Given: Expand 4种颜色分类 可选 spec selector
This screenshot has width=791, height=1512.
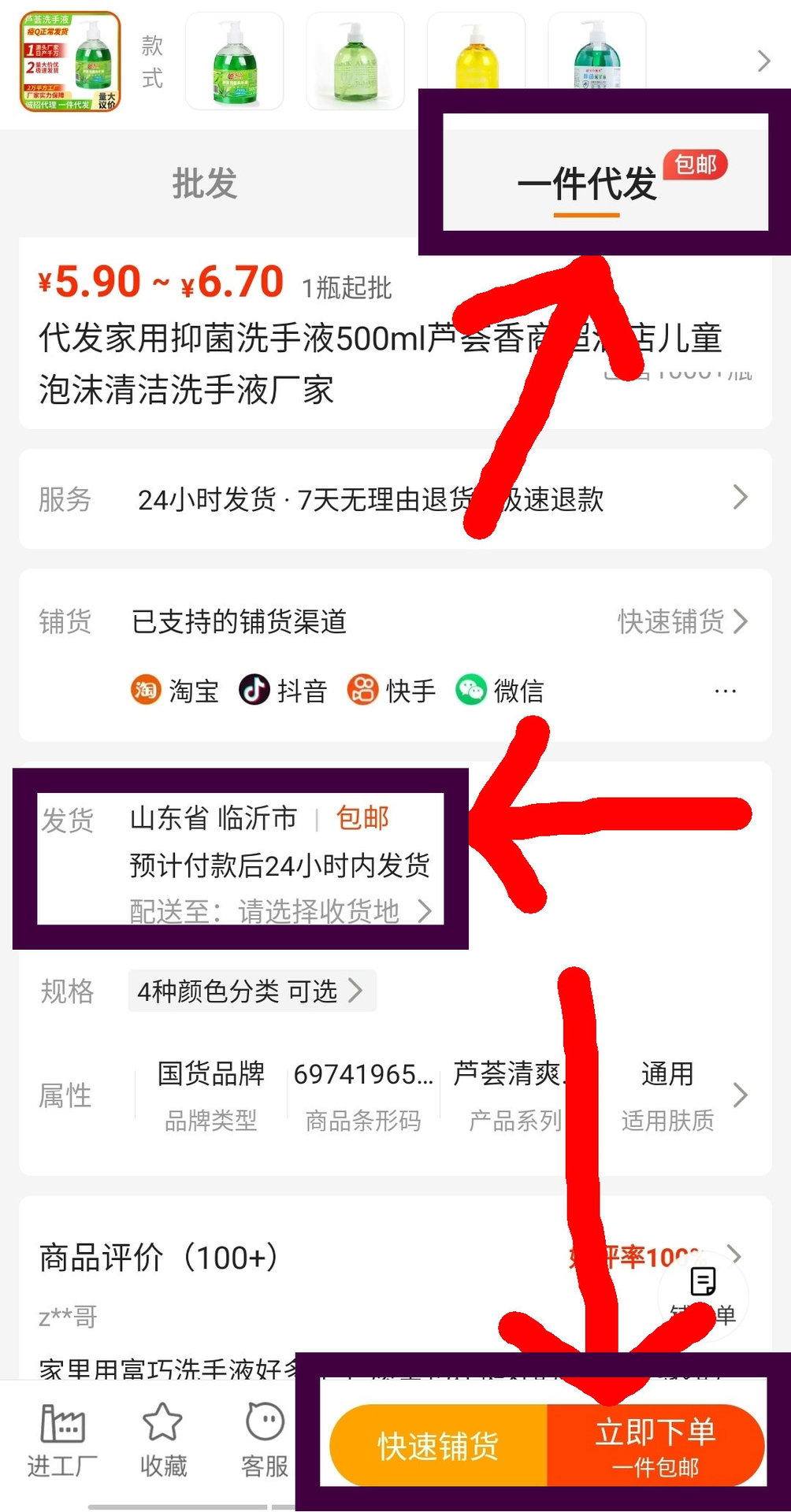Looking at the screenshot, I should click(x=252, y=991).
